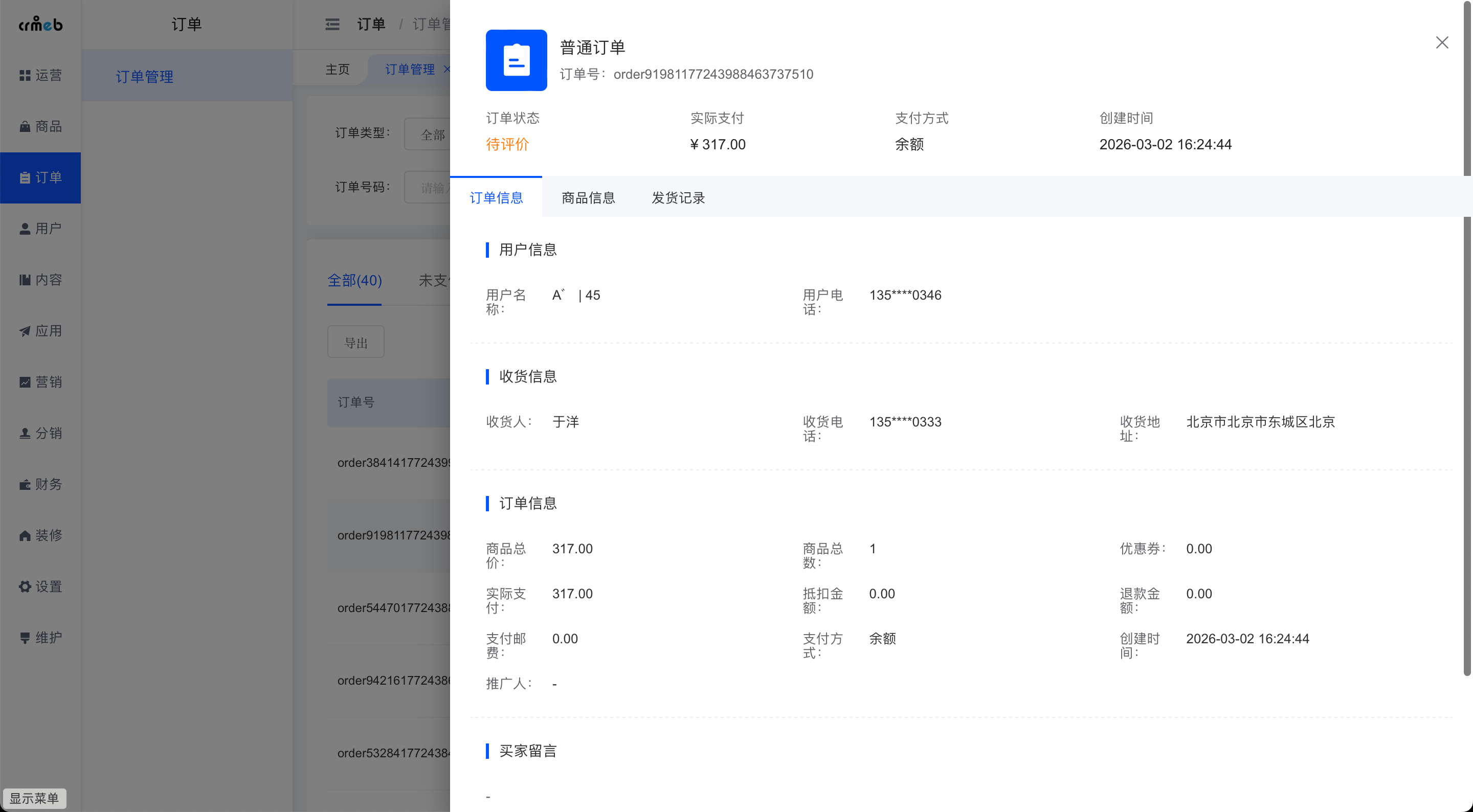
Task: Click the 导出 button
Action: [x=355, y=343]
